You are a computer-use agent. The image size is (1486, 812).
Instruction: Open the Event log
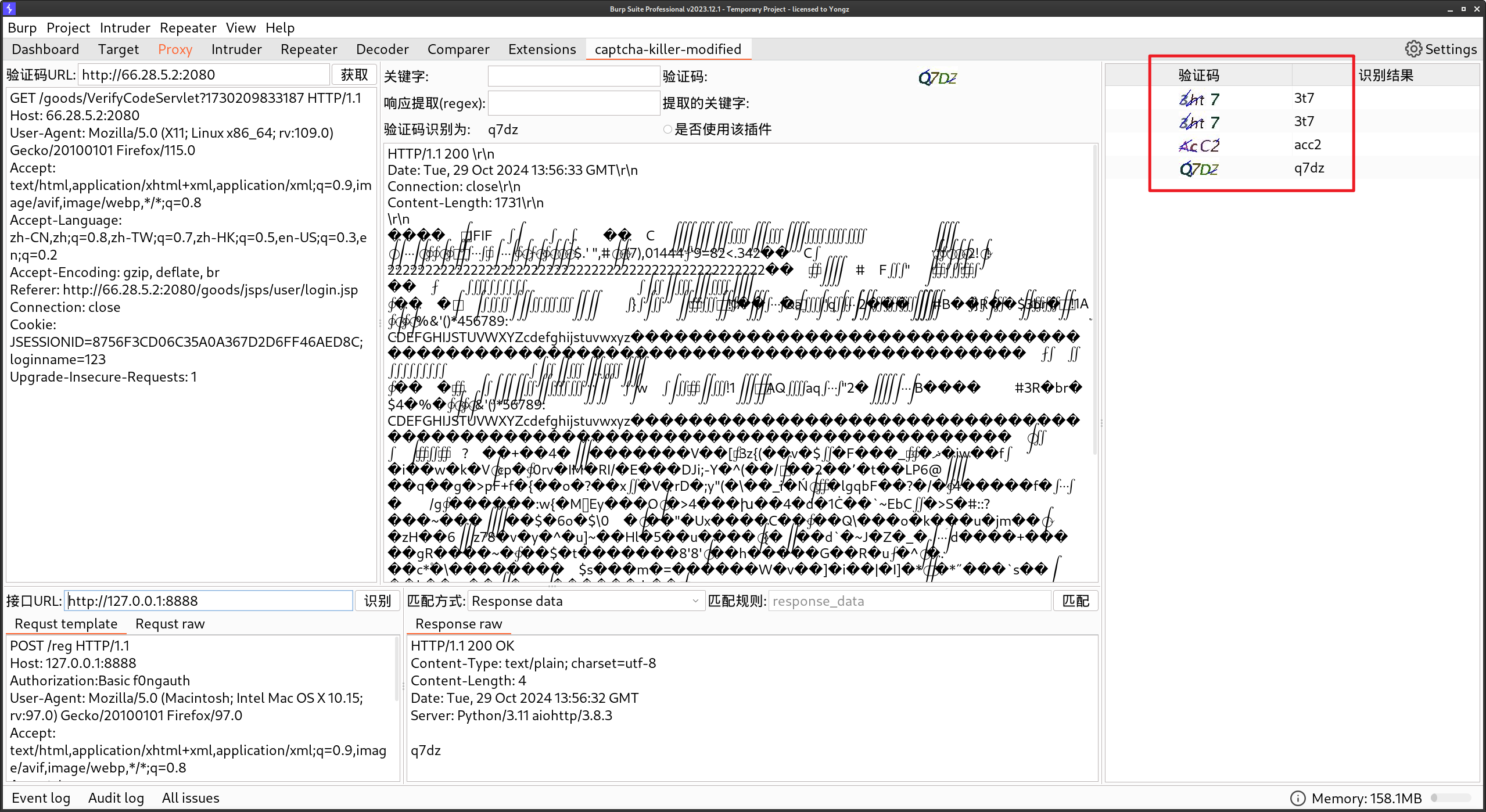(x=41, y=798)
